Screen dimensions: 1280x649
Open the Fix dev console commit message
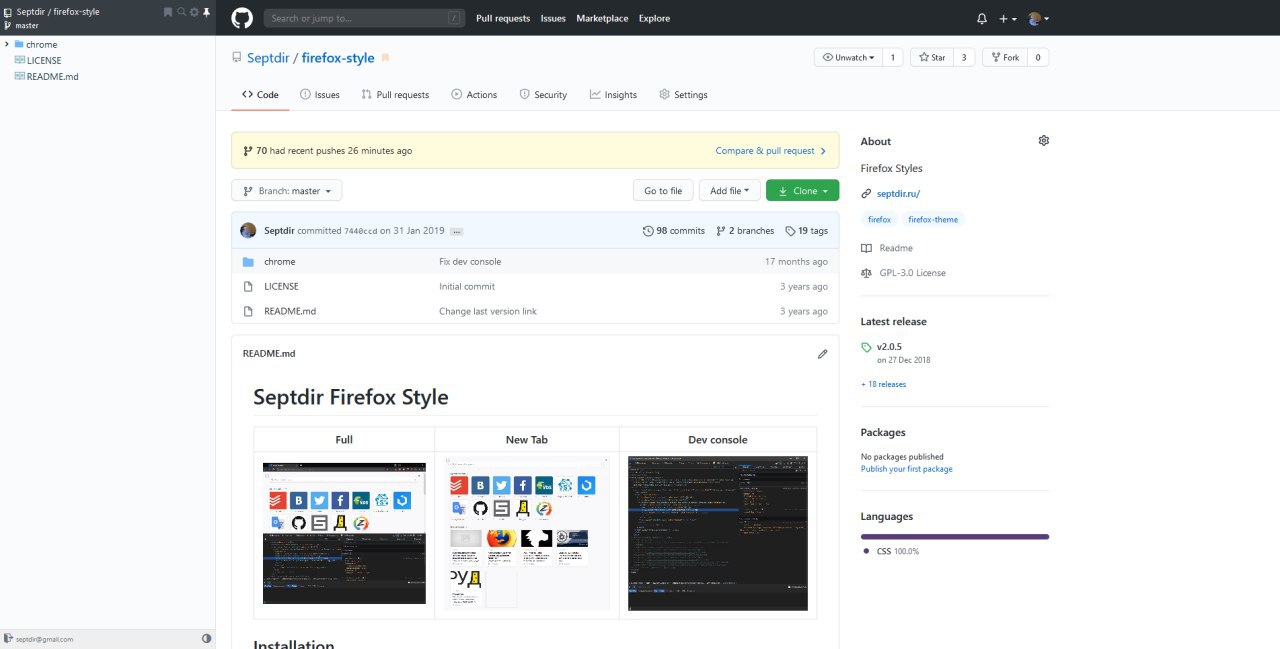(470, 261)
